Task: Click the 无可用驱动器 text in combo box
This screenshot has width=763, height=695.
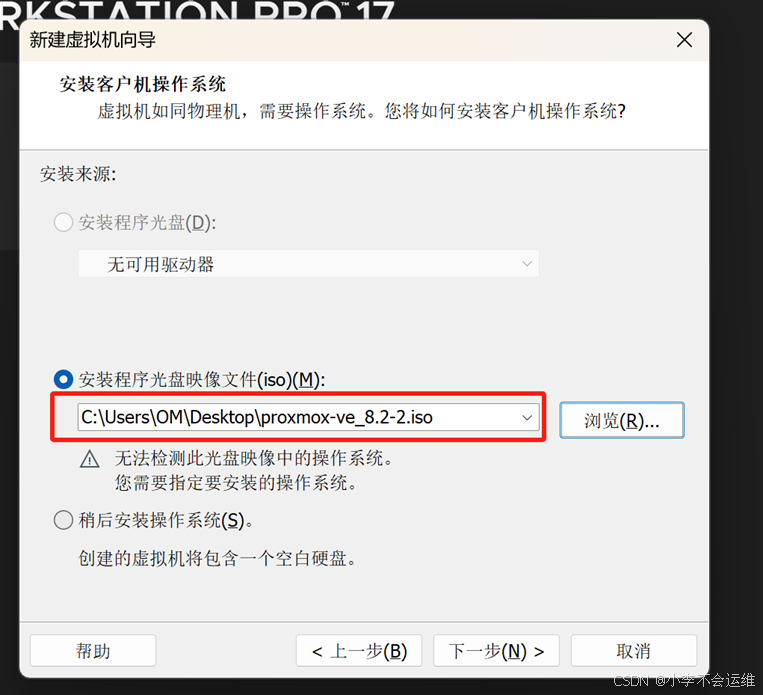Action: tap(161, 264)
